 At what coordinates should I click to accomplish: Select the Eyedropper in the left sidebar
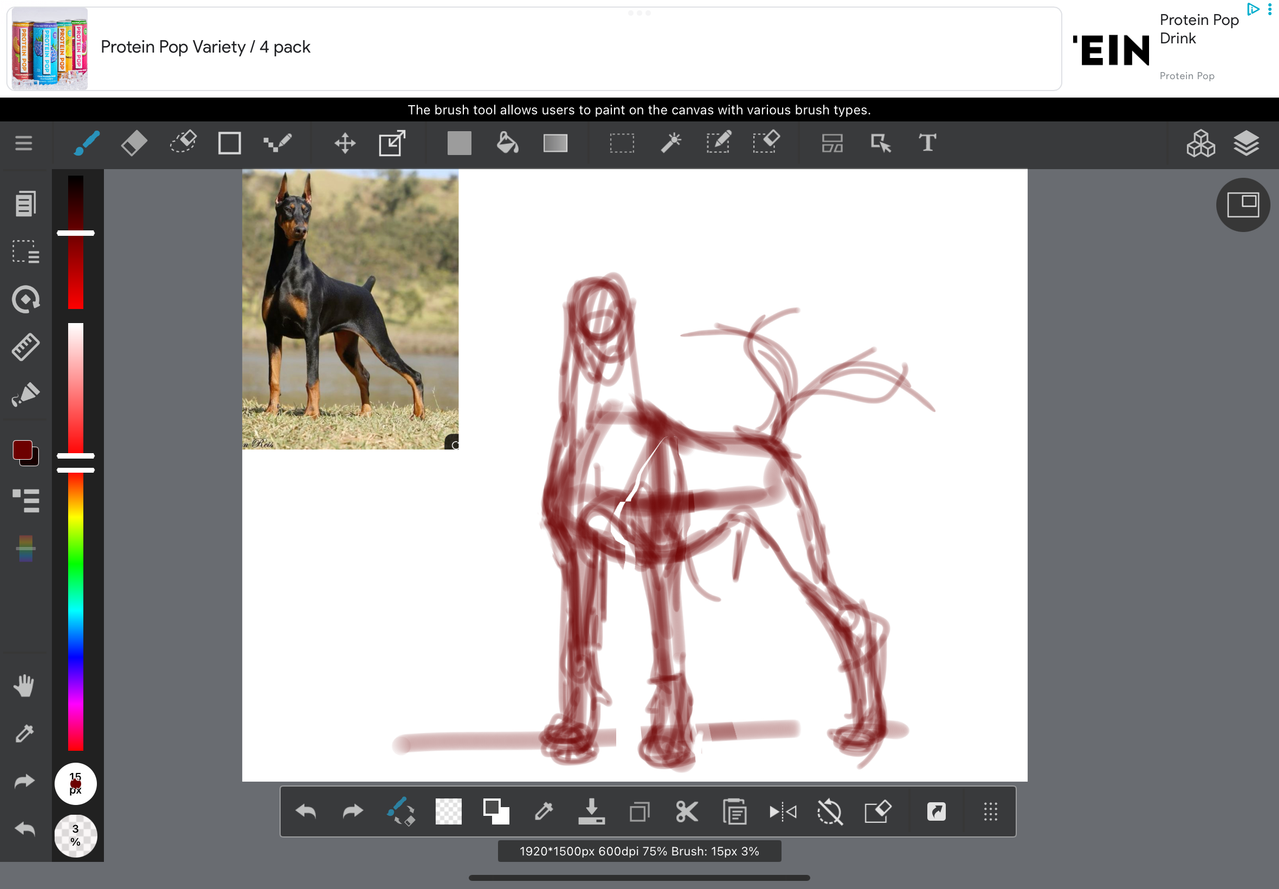pos(25,734)
